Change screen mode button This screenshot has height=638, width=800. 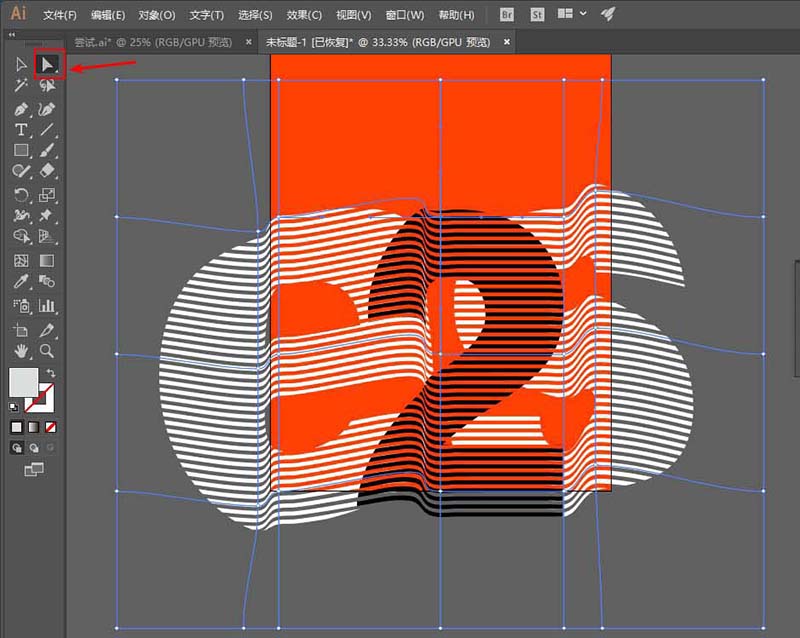pyautogui.click(x=34, y=469)
